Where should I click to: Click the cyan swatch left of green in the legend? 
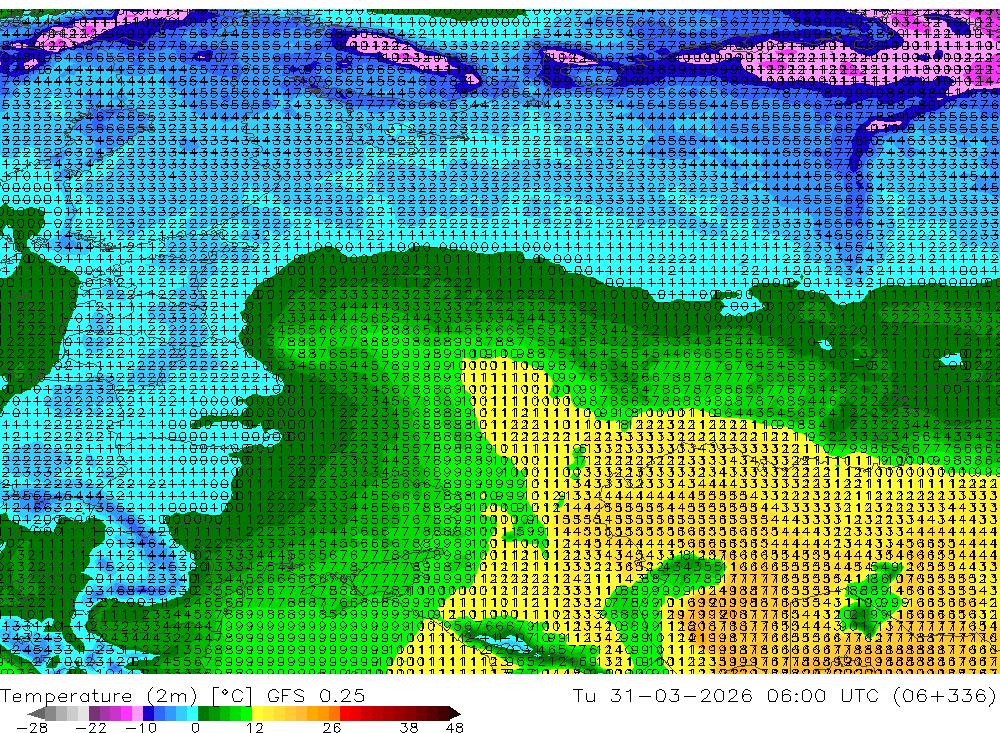192,713
